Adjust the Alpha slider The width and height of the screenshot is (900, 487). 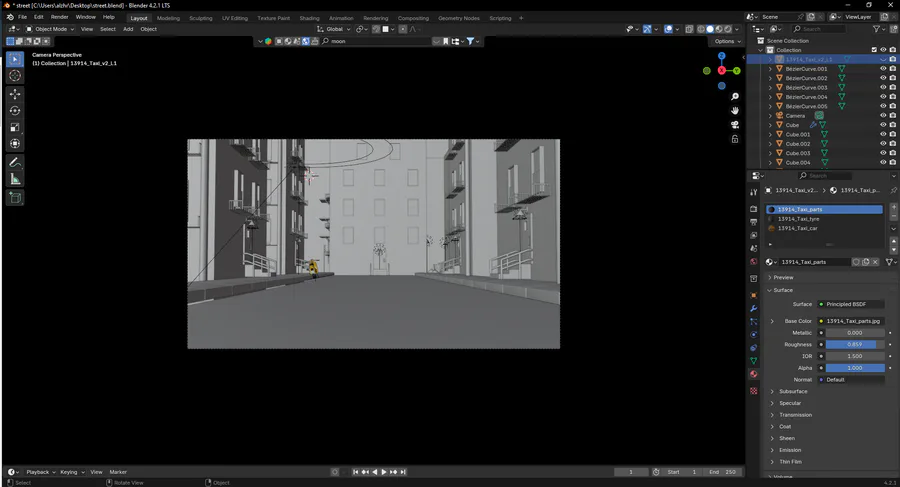tap(855, 368)
